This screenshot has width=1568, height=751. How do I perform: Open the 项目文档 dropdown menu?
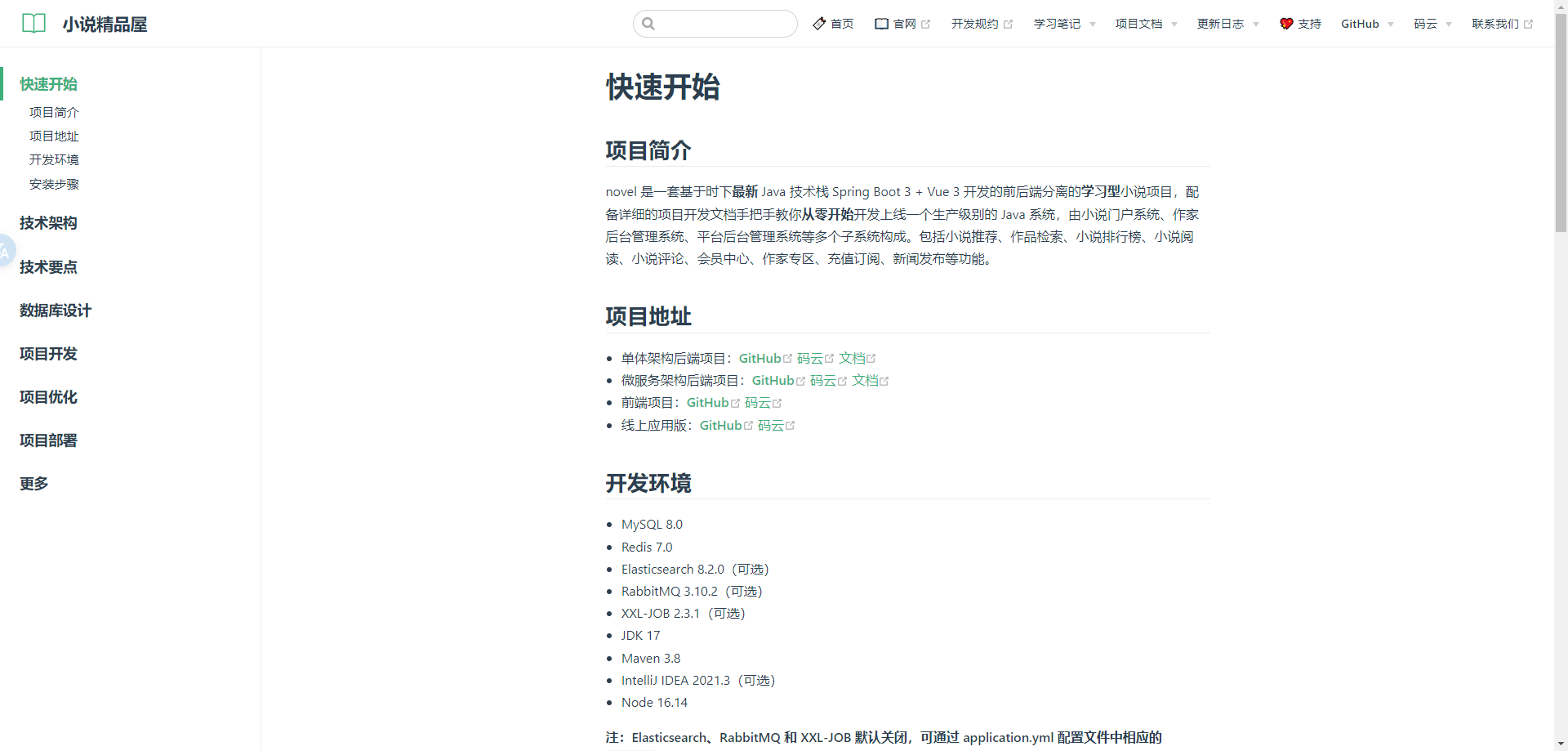pyautogui.click(x=1140, y=24)
